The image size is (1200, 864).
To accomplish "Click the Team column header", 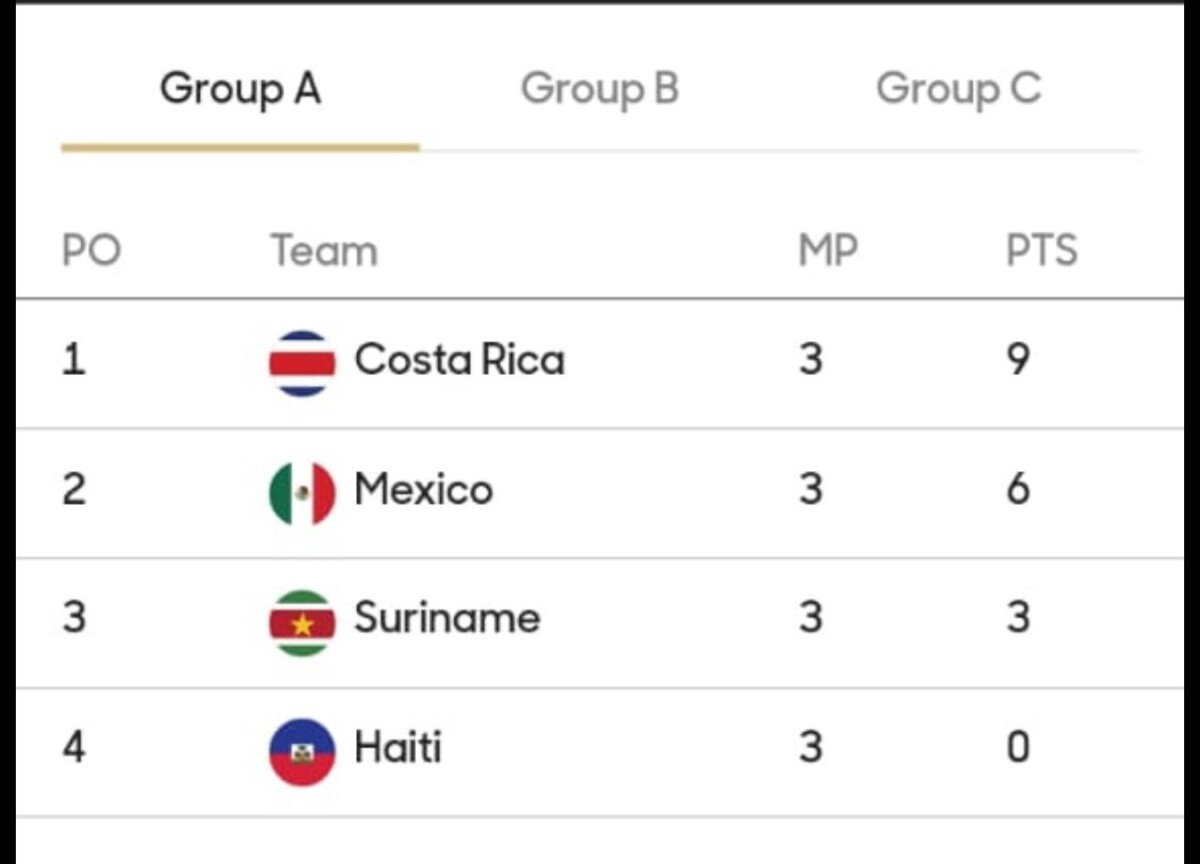I will [x=324, y=250].
